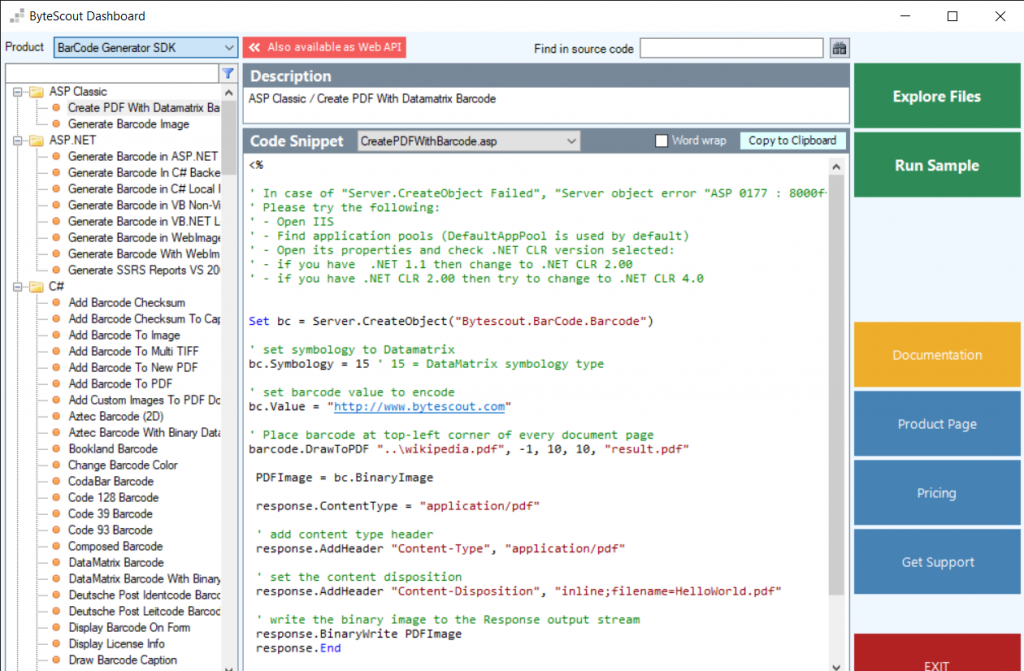The width and height of the screenshot is (1024, 671).
Task: Click the filter funnel icon
Action: click(228, 74)
